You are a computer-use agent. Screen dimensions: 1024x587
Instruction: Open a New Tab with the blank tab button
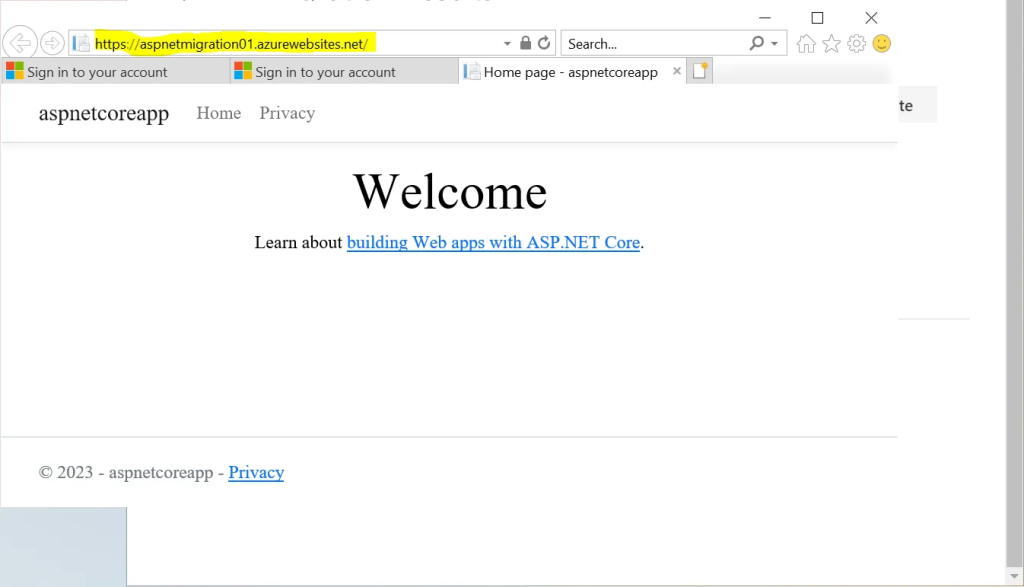[699, 70]
